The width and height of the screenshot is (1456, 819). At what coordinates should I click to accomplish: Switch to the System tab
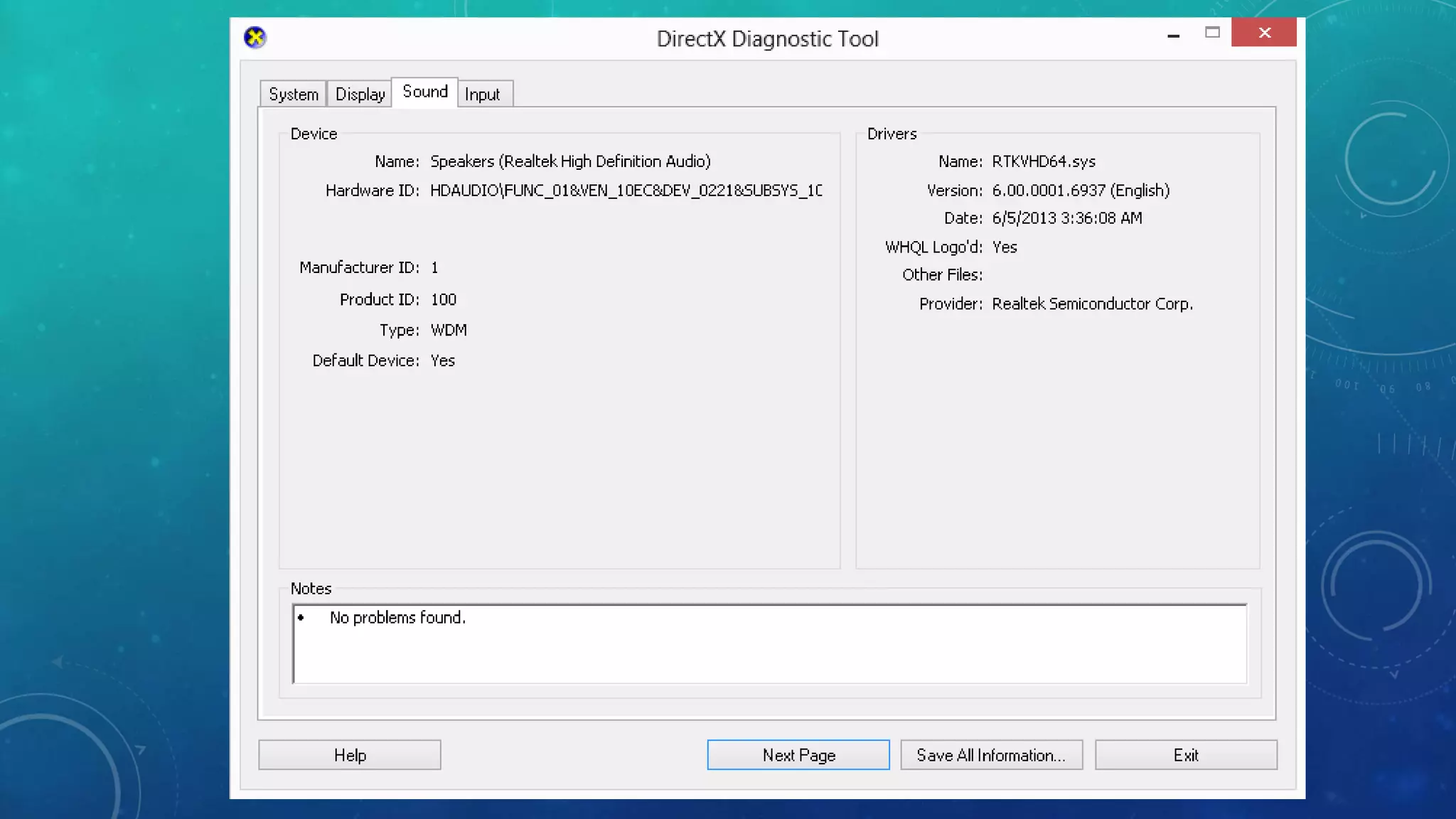(293, 94)
